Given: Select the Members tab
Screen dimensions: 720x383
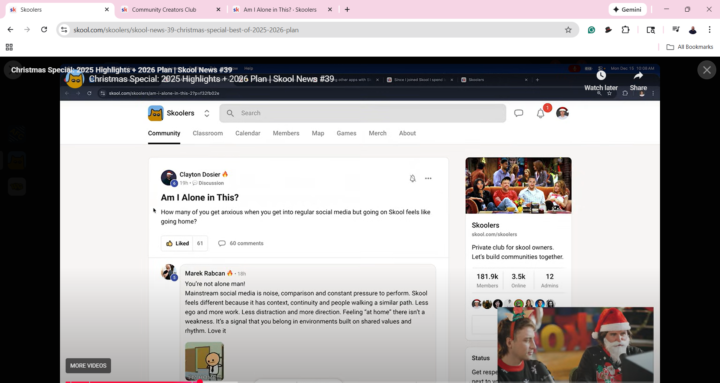Looking at the screenshot, I should tap(286, 133).
